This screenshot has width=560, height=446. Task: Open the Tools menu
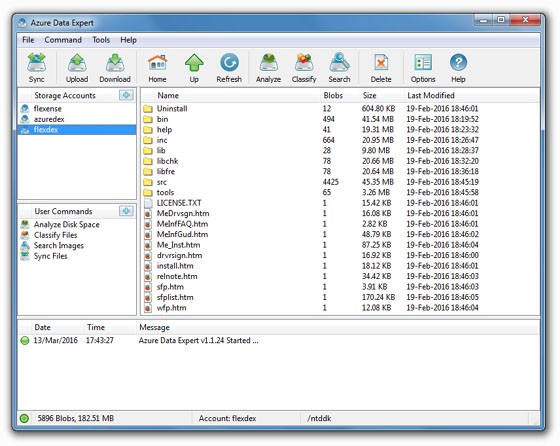[x=101, y=40]
